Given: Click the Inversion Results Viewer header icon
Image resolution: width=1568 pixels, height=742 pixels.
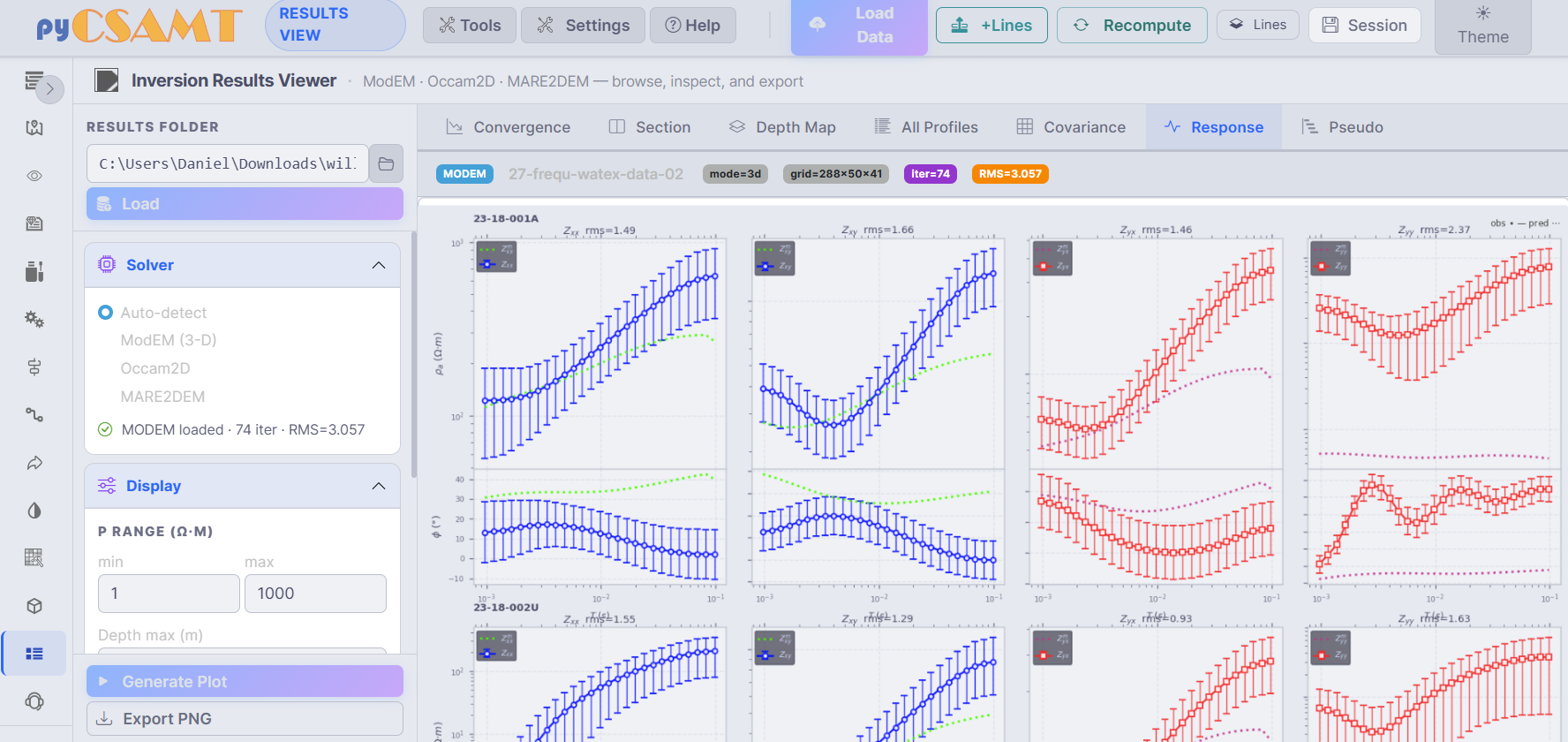Looking at the screenshot, I should click(x=107, y=81).
